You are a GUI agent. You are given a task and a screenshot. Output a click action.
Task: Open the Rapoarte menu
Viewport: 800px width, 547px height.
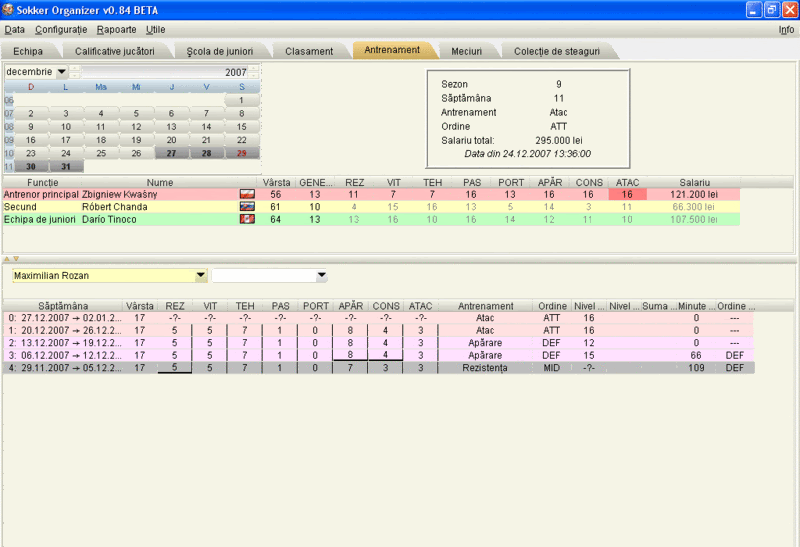point(116,30)
